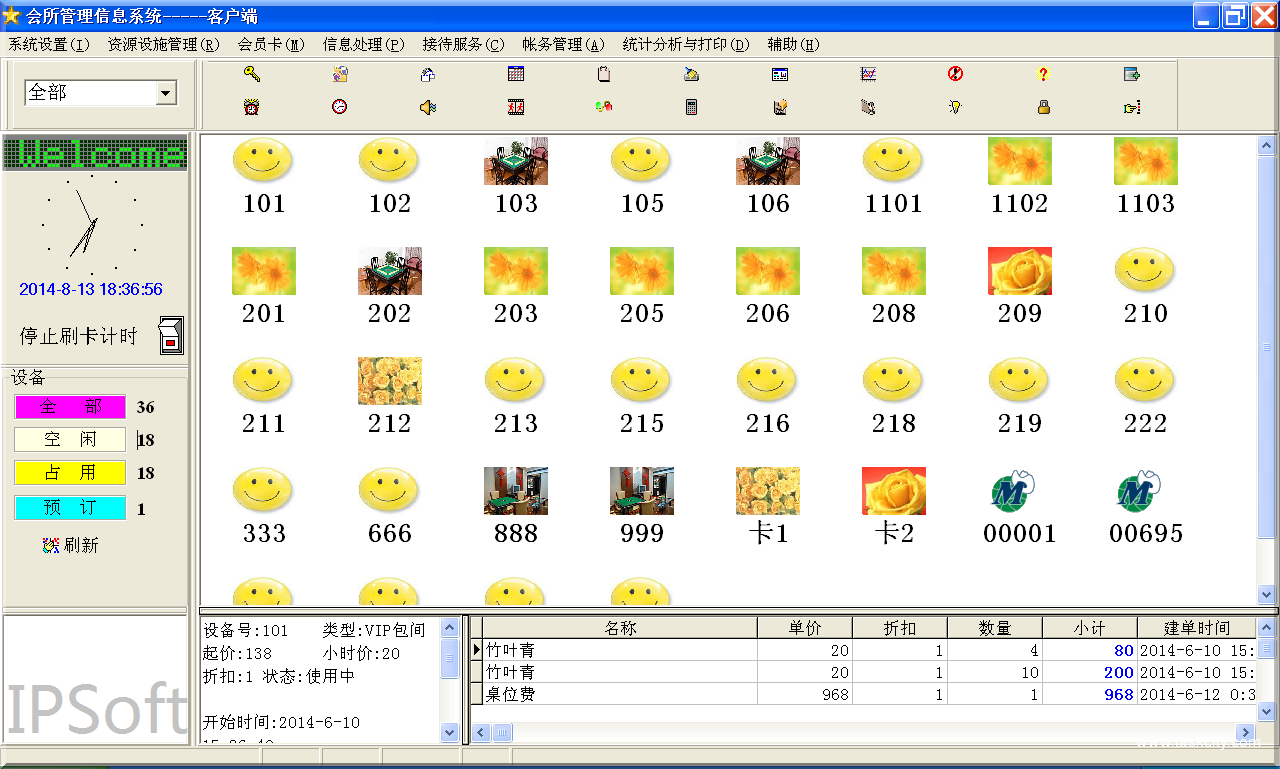Click the 小计 column header
The height and width of the screenshot is (769, 1280).
pos(1090,628)
